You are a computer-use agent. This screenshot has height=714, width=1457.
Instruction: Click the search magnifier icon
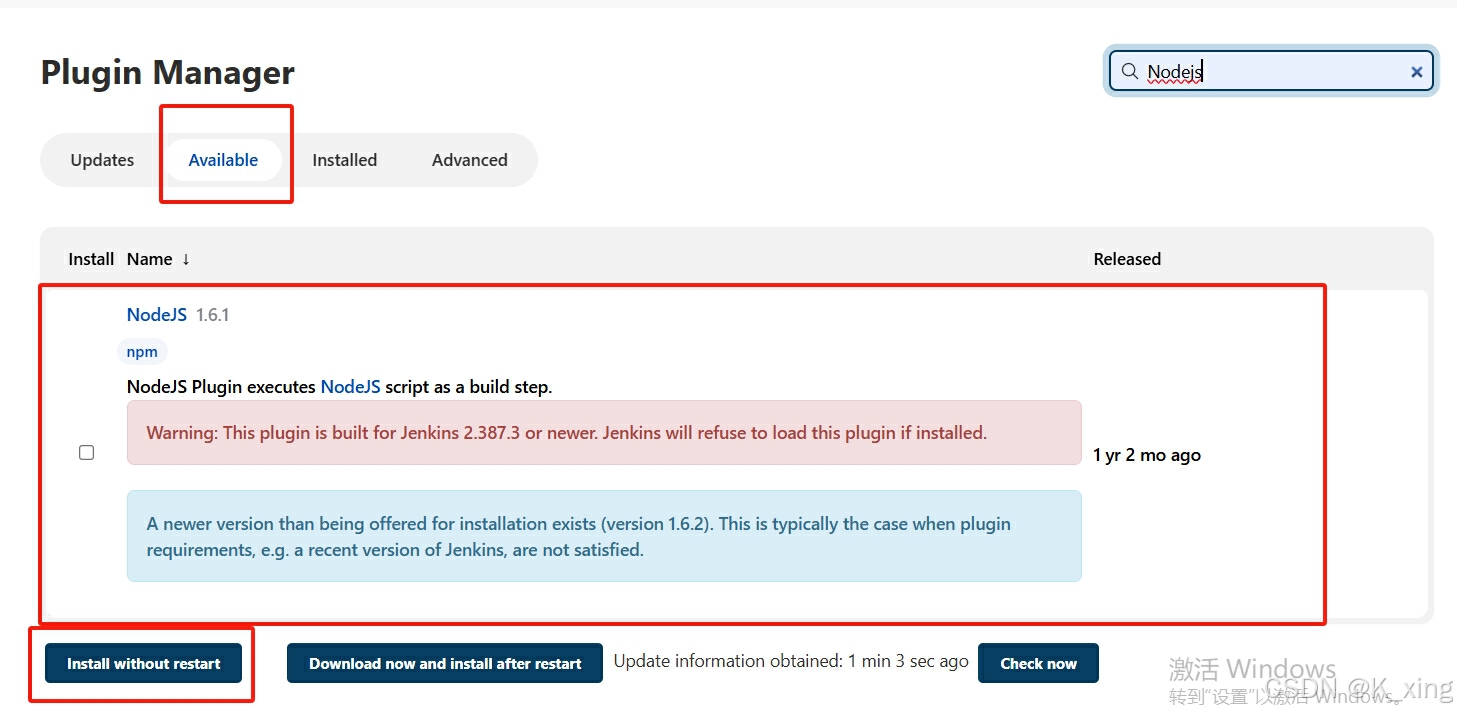(x=1130, y=72)
